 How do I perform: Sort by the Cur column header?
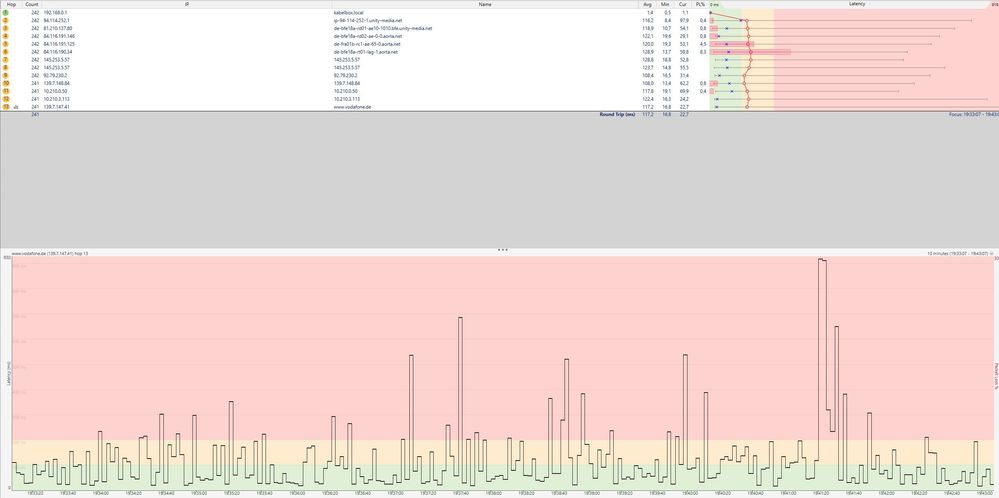click(x=683, y=4)
